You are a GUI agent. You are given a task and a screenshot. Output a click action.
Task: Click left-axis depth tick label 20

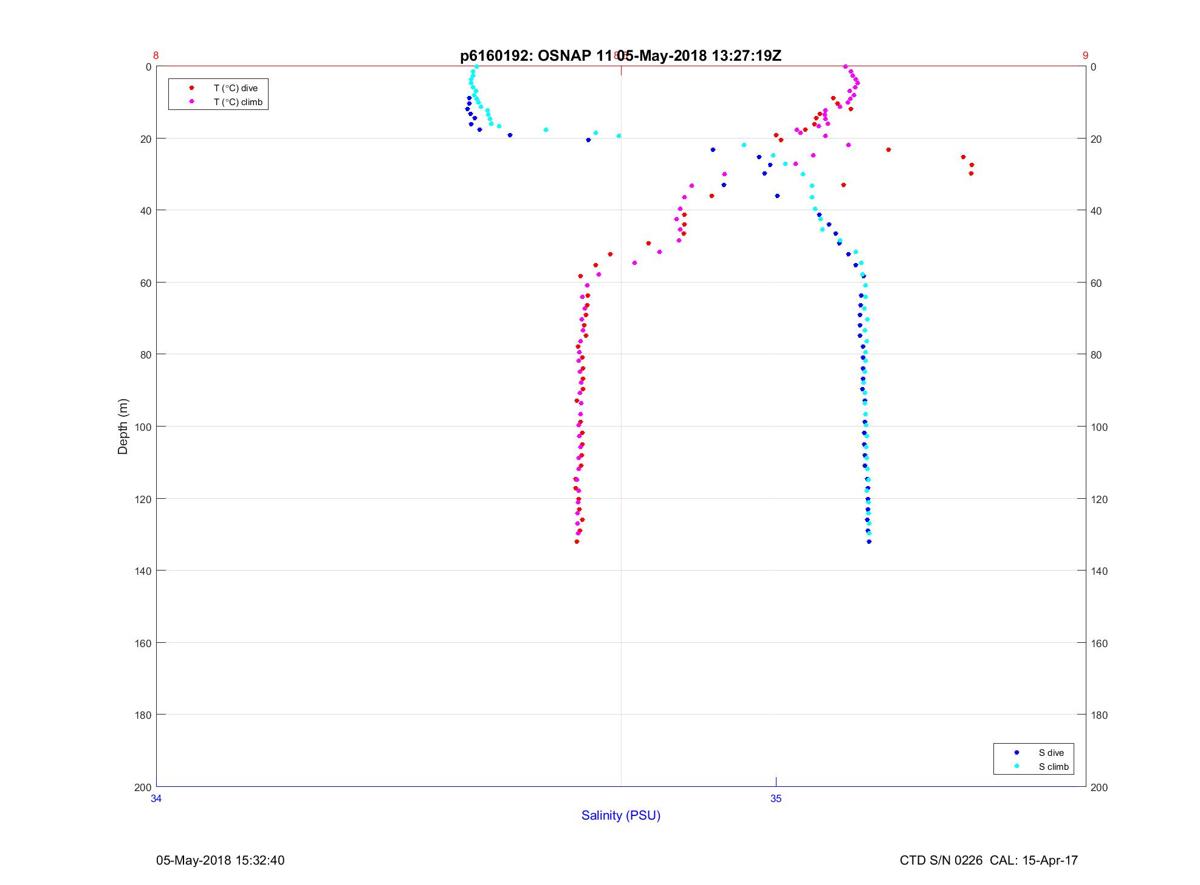(145, 139)
